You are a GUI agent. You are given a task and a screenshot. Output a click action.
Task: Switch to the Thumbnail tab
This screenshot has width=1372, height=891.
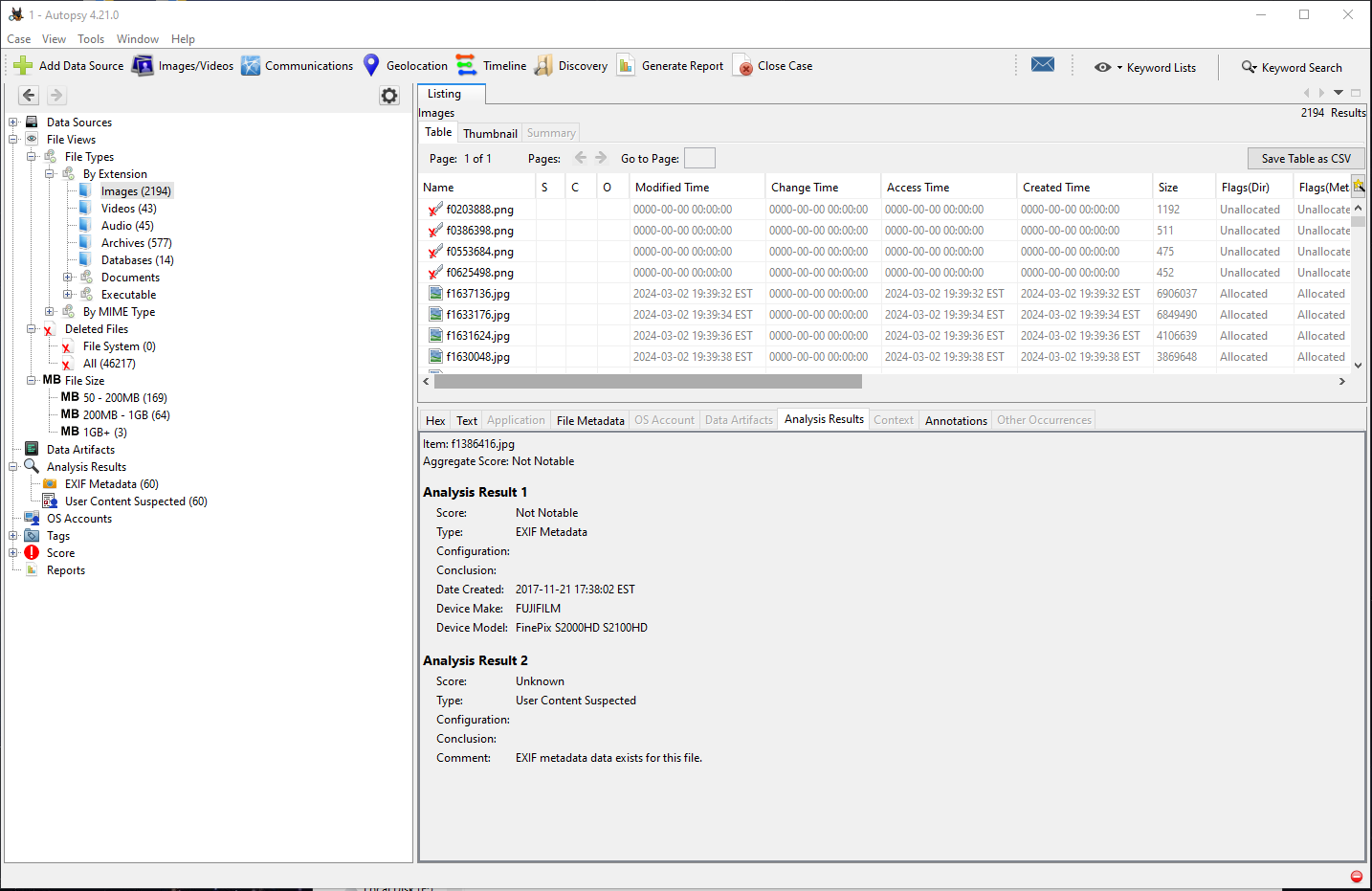[490, 133]
